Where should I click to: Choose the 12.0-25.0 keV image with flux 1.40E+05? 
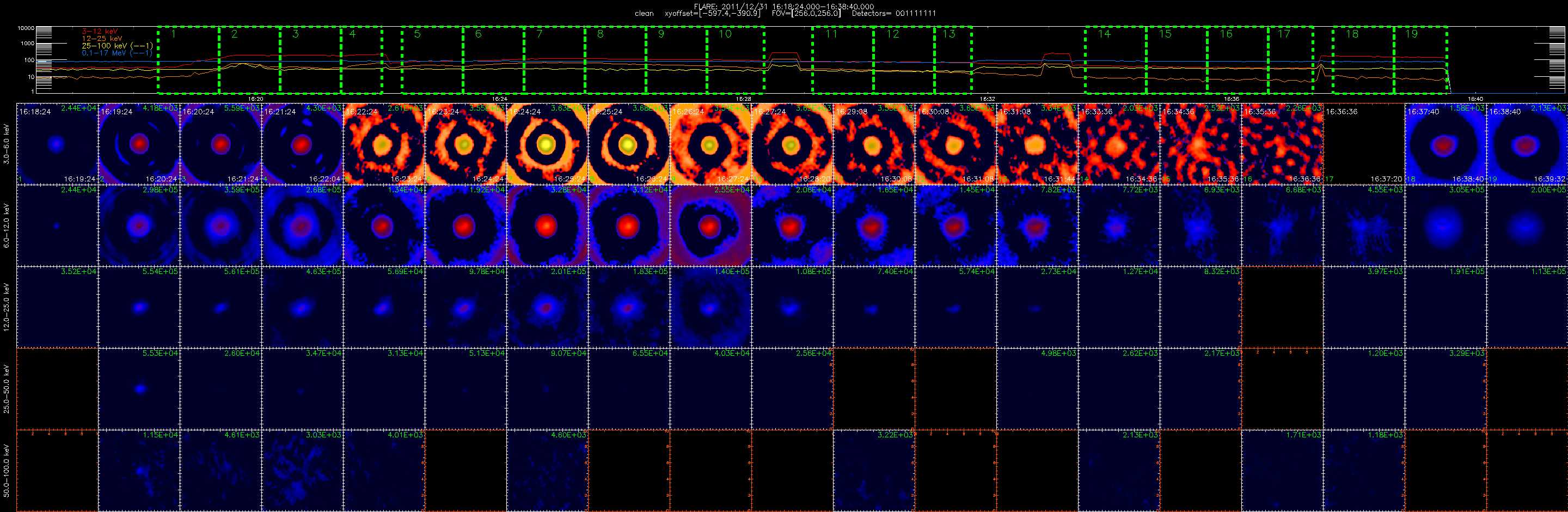pos(710,307)
